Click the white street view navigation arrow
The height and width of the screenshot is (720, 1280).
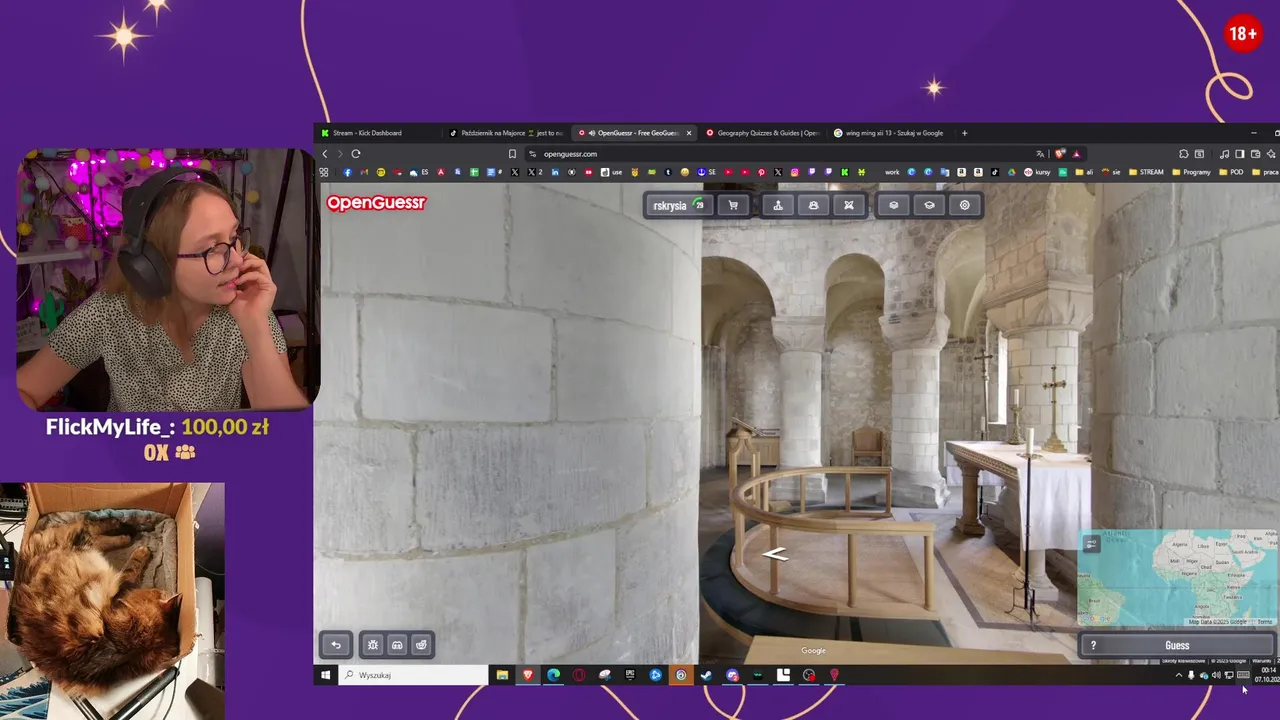[776, 554]
